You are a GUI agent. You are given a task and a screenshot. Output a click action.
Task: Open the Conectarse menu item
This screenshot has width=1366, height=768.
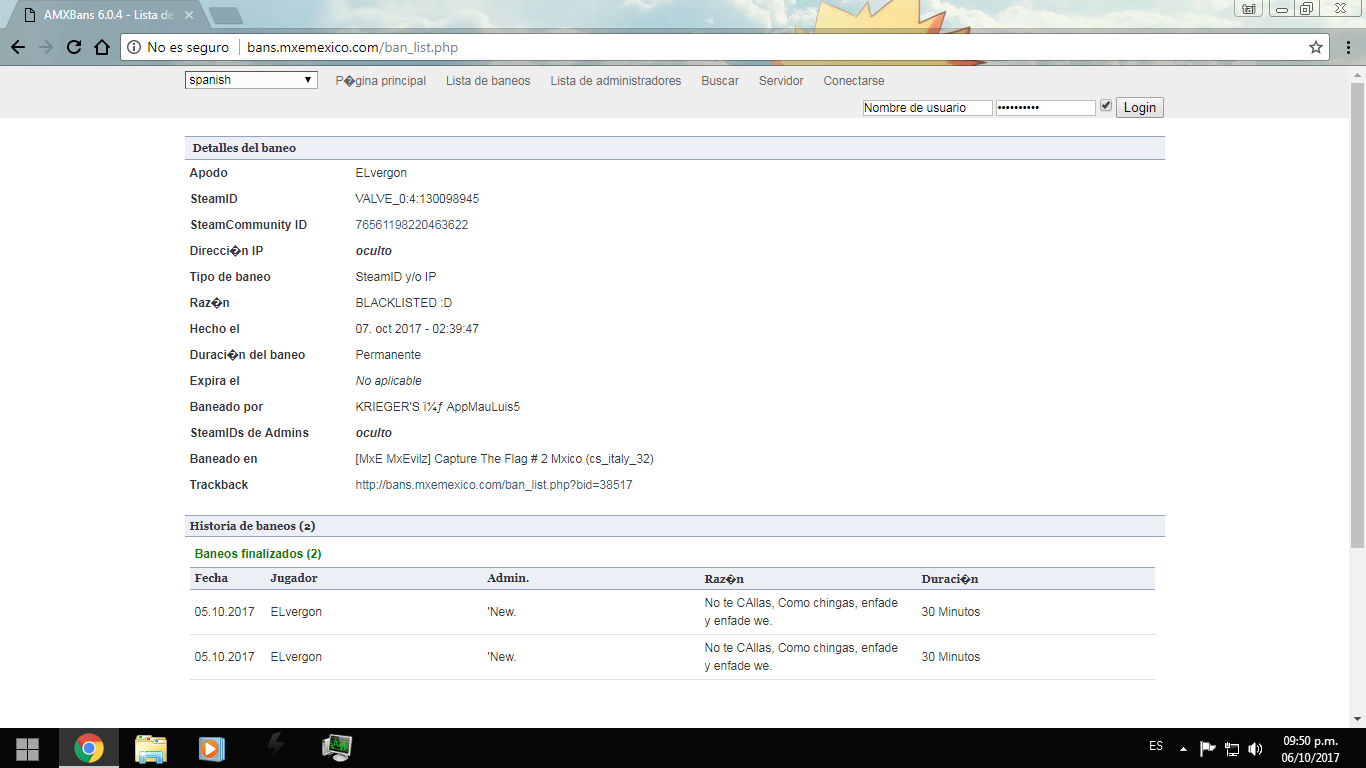[854, 81]
